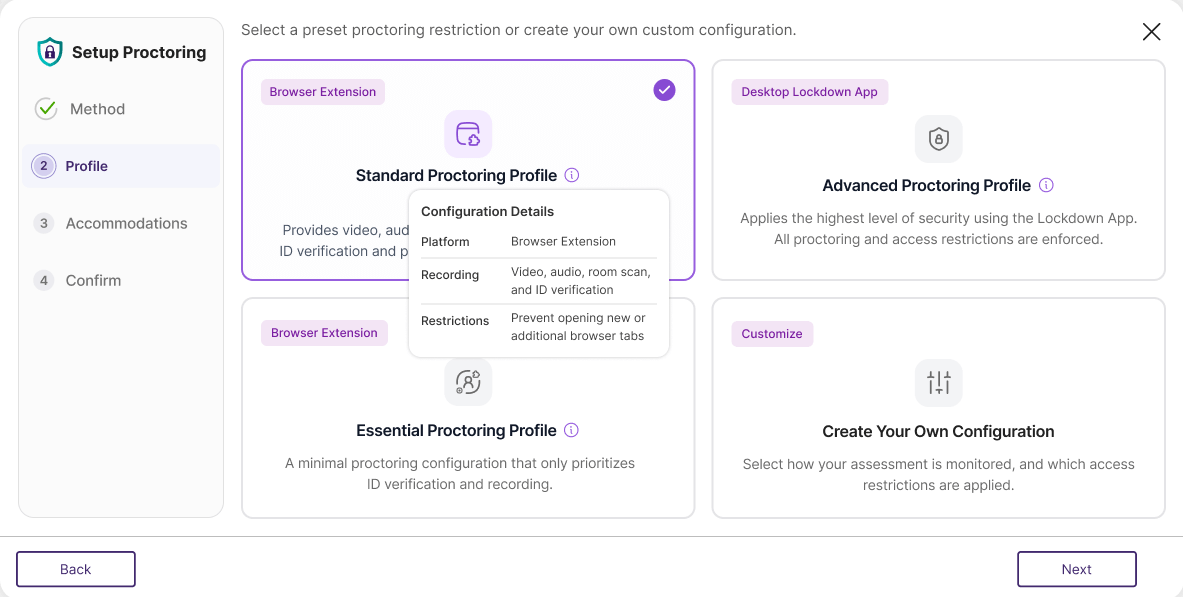
Task: Close the Setup Proctoring dialog
Action: pos(1151,31)
